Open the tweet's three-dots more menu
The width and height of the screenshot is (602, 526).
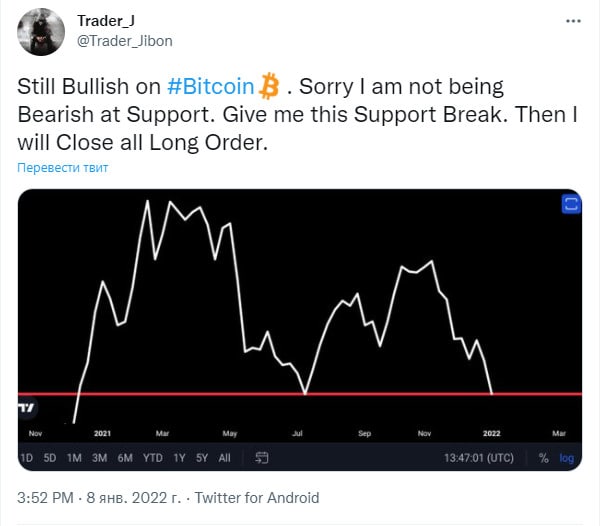click(571, 20)
